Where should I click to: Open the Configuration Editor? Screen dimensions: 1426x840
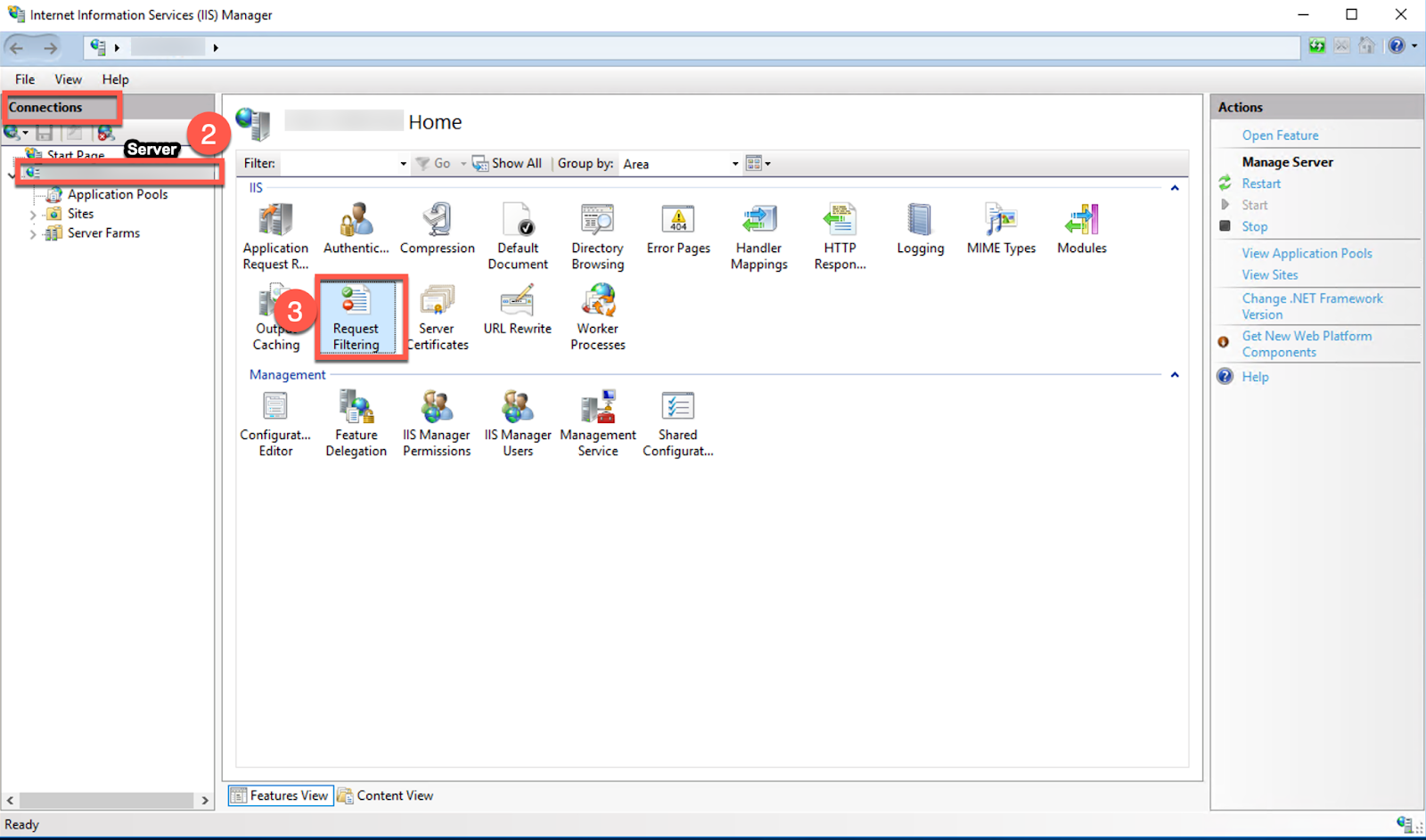[275, 424]
